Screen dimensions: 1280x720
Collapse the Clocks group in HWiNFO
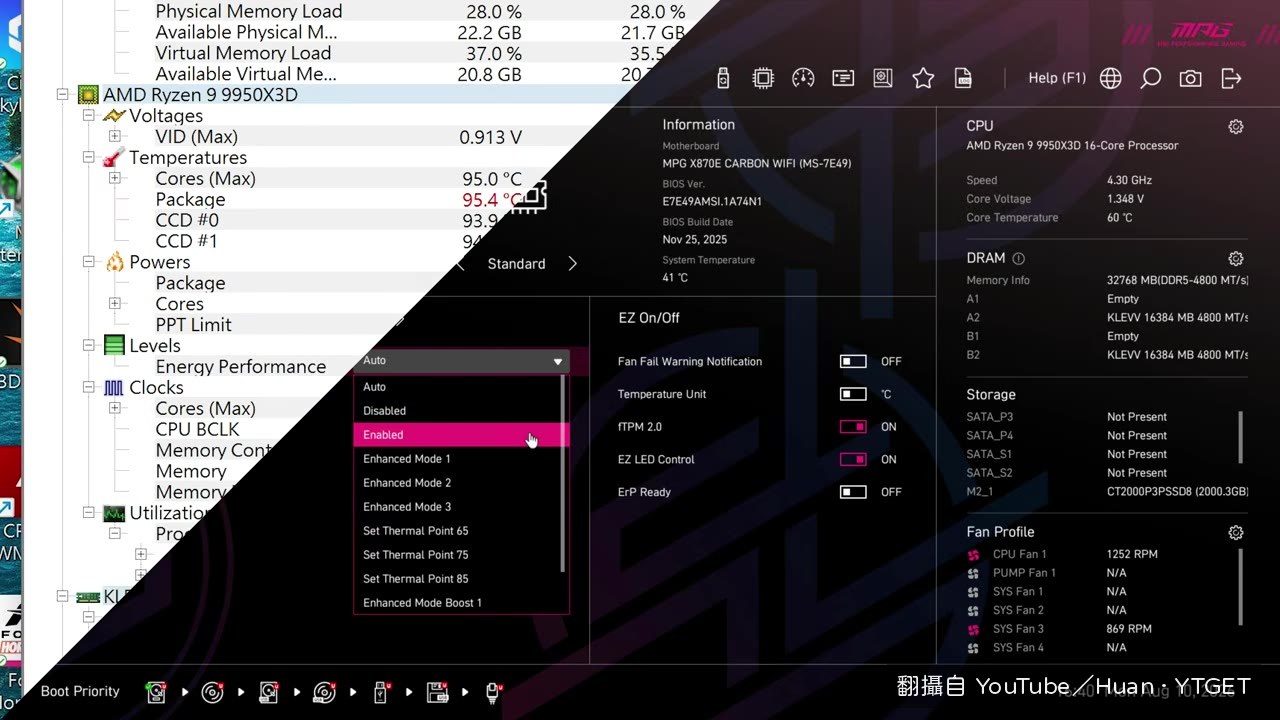[88, 388]
